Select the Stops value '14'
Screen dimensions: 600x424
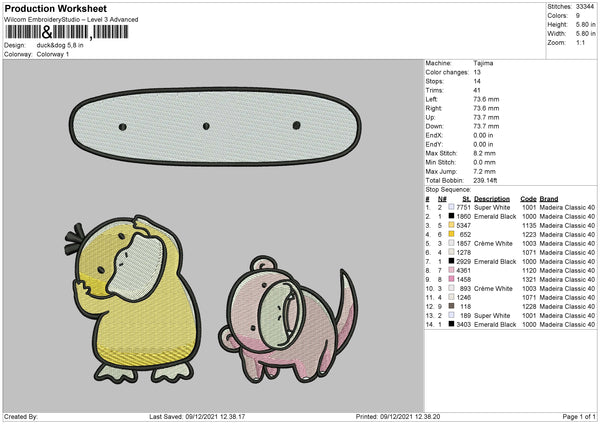tap(477, 81)
